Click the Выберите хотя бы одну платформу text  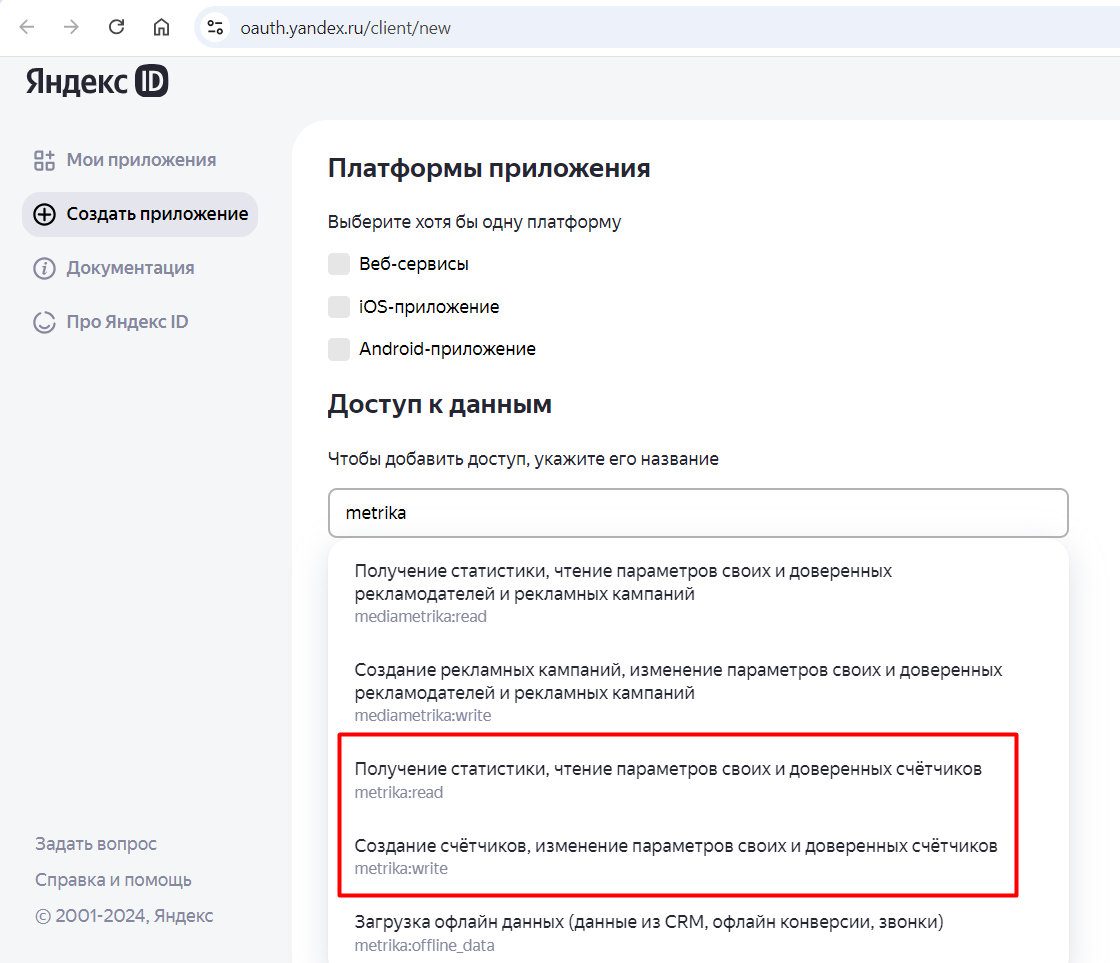[x=474, y=222]
